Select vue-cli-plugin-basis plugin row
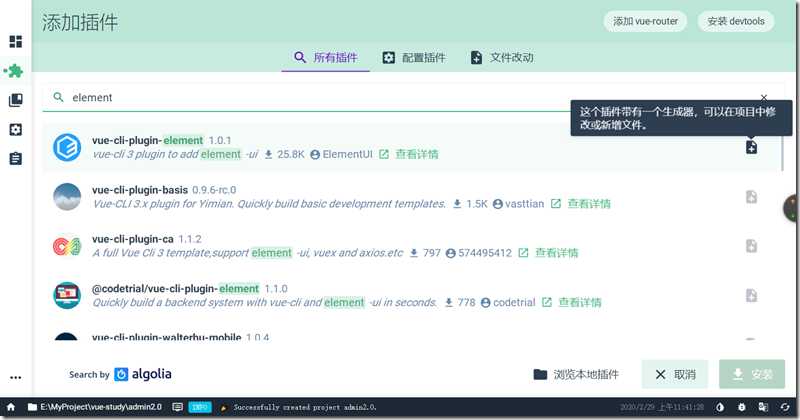This screenshot has height=420, width=800. pos(412,196)
